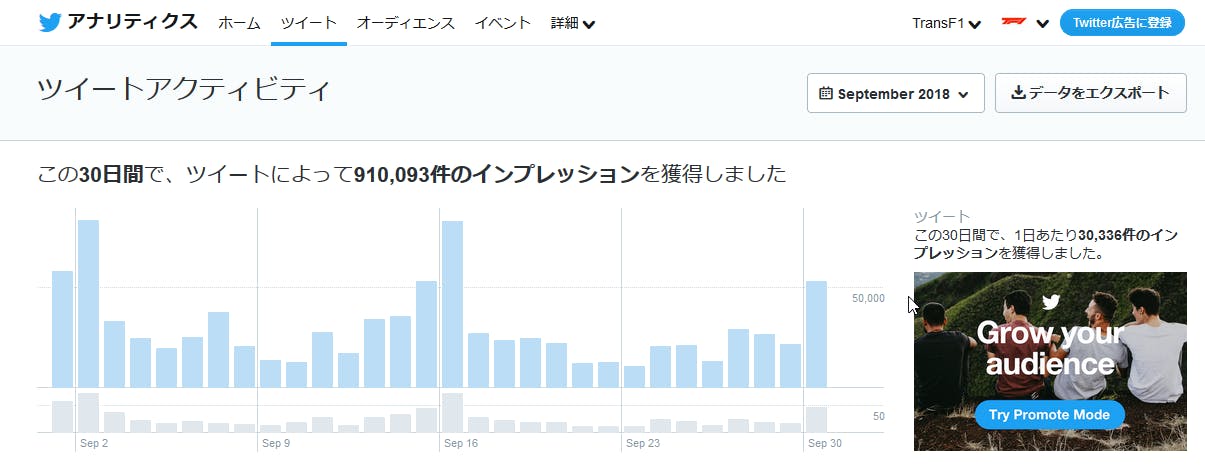The image size is (1205, 465).
Task: Switch to the オーディエンス tab
Action: pyautogui.click(x=405, y=23)
